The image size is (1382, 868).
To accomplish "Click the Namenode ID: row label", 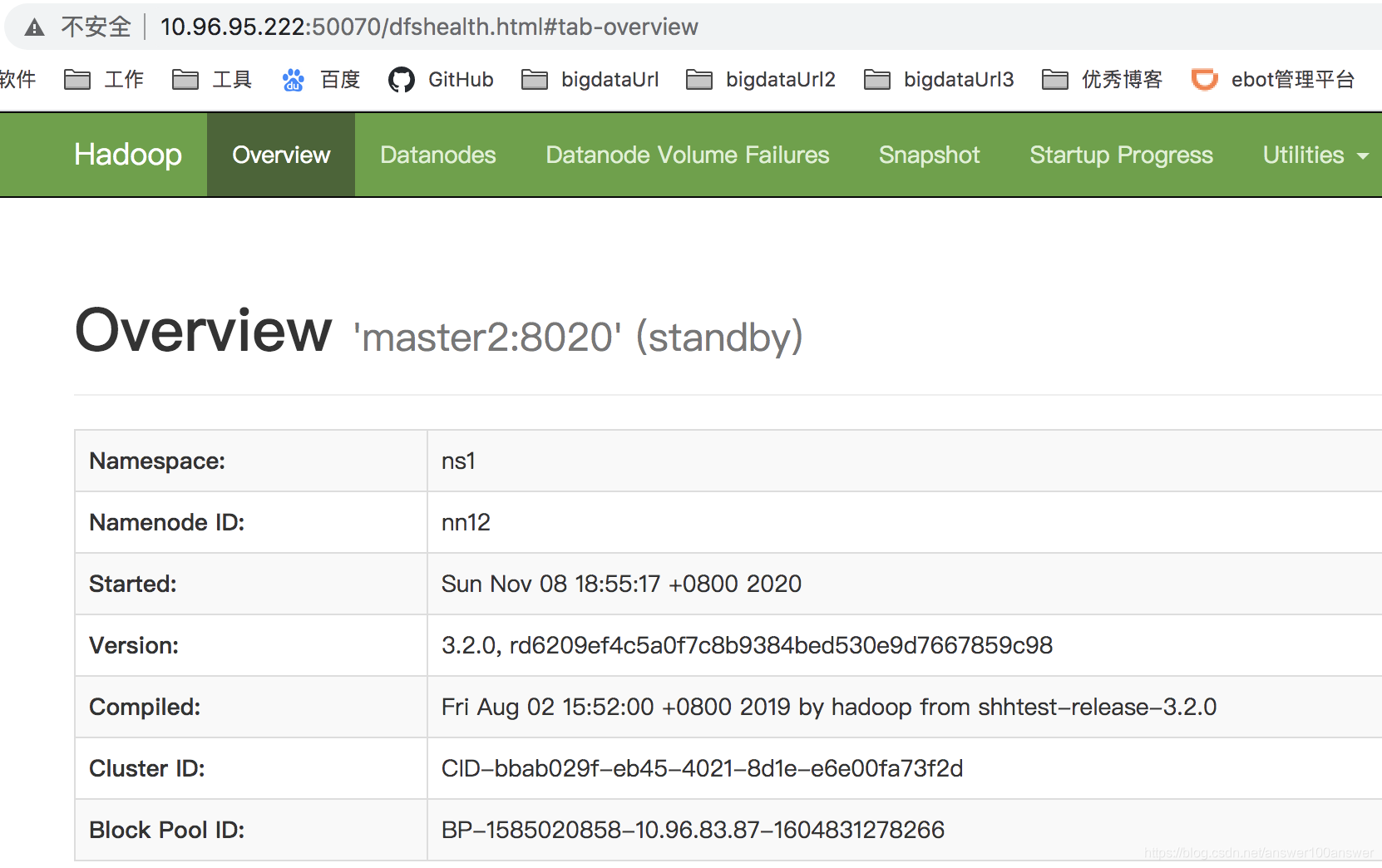I will click(166, 522).
